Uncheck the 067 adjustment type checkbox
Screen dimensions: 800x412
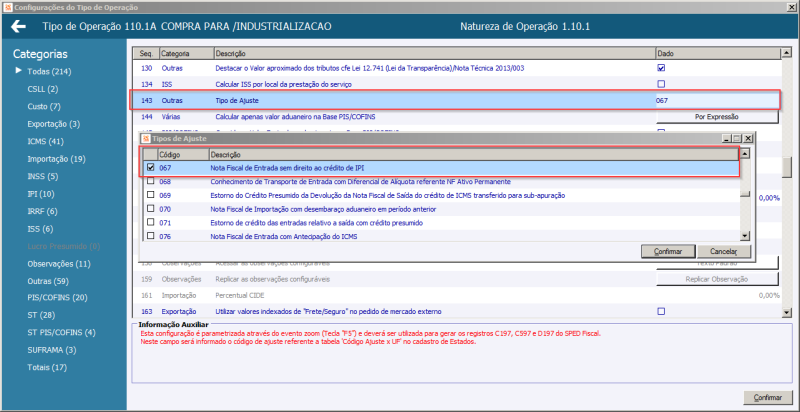(151, 167)
